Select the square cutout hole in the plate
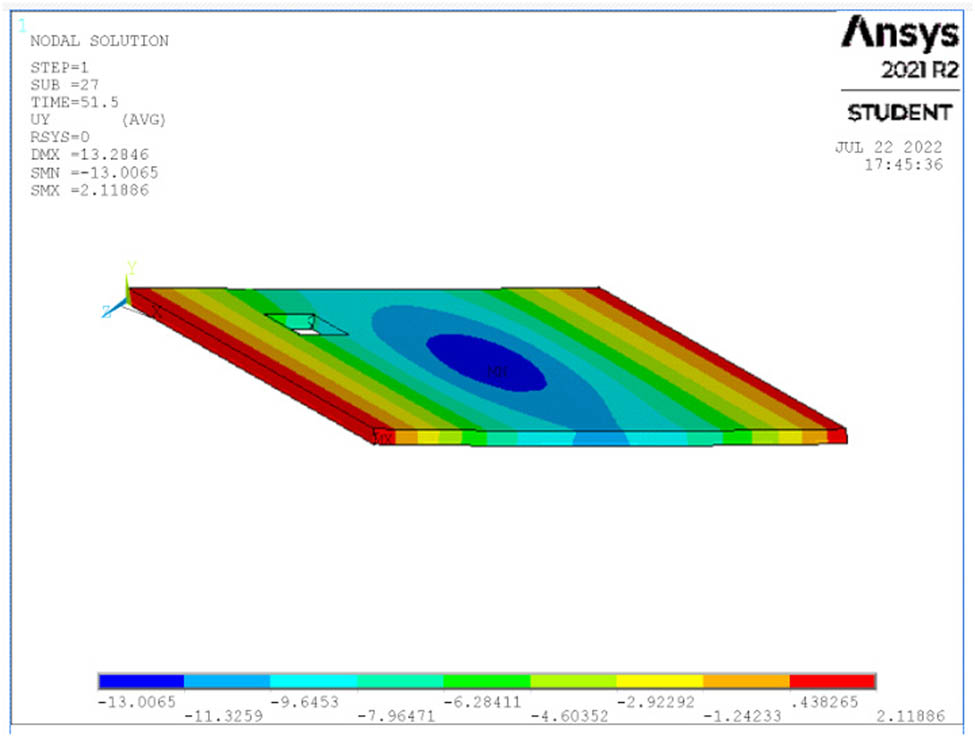The image size is (975, 737). point(307,324)
